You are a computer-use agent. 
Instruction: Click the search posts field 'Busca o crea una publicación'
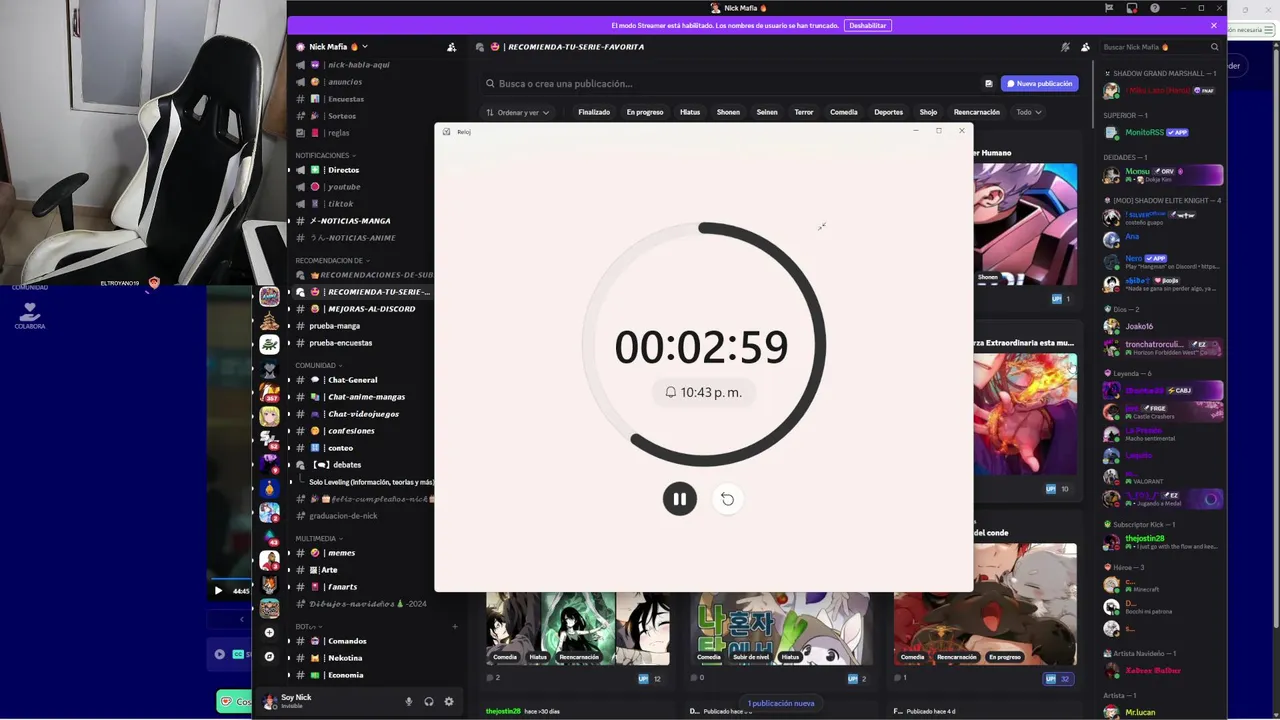(730, 84)
